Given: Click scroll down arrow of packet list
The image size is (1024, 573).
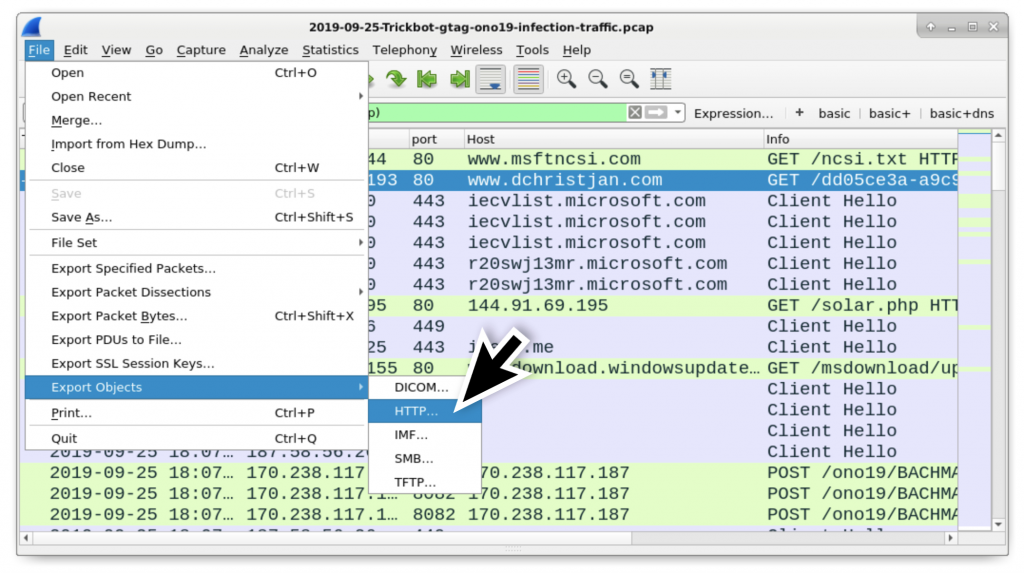Looking at the screenshot, I should pyautogui.click(x=998, y=525).
